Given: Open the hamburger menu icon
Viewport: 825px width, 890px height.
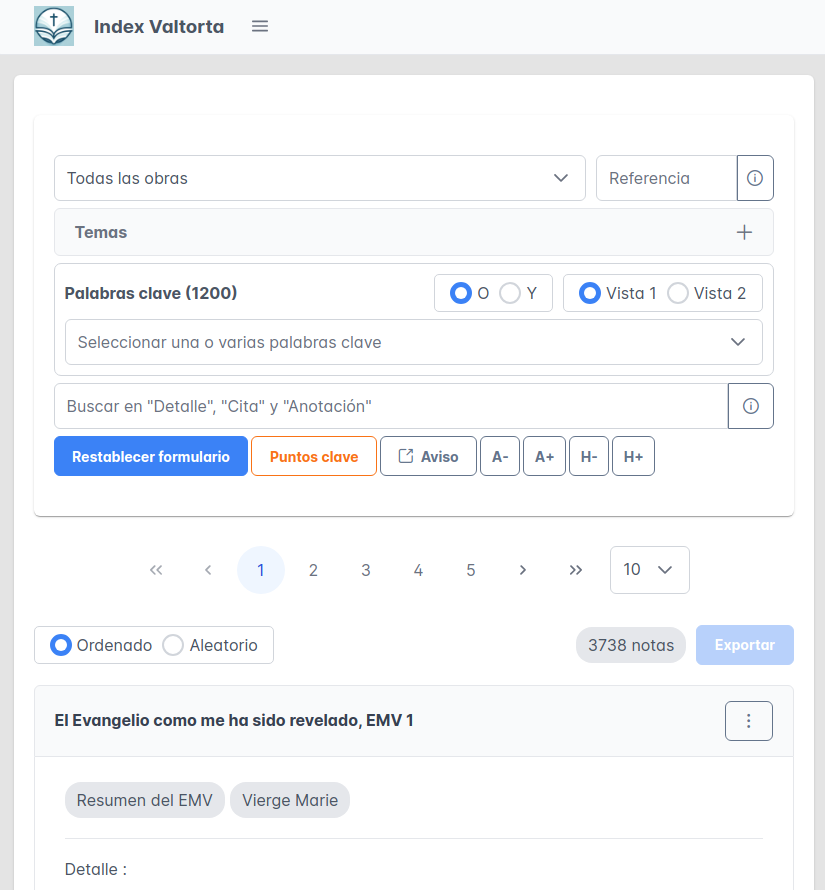Looking at the screenshot, I should [260, 26].
